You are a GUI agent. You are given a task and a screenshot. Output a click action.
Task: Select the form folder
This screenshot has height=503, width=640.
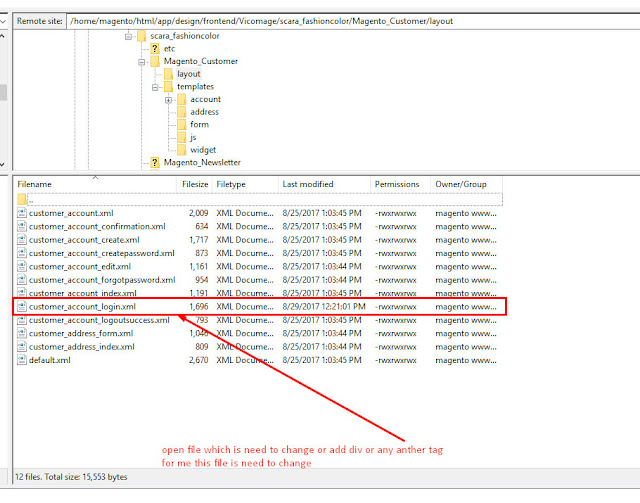pos(199,125)
